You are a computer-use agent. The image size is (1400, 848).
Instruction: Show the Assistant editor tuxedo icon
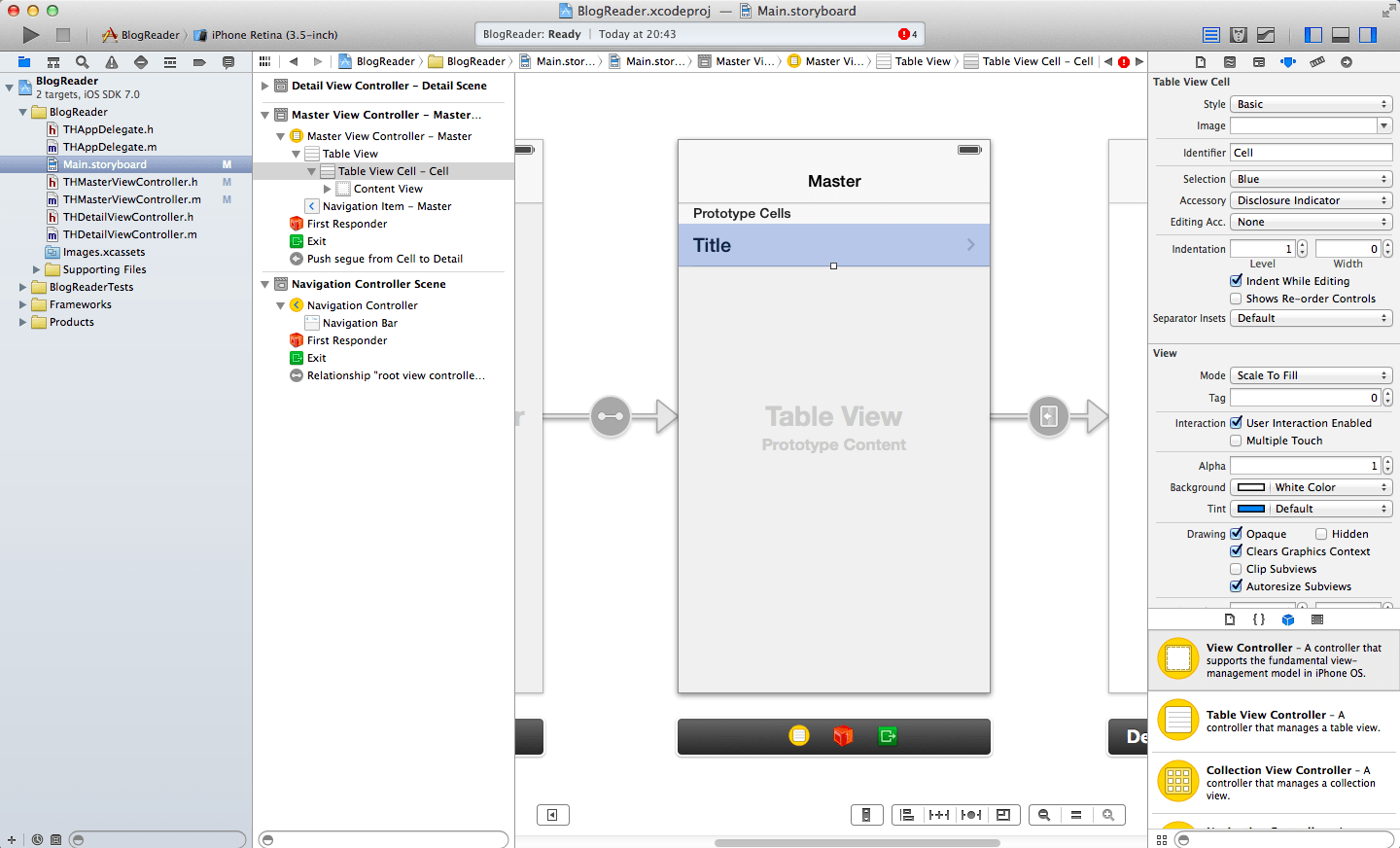click(x=1239, y=35)
